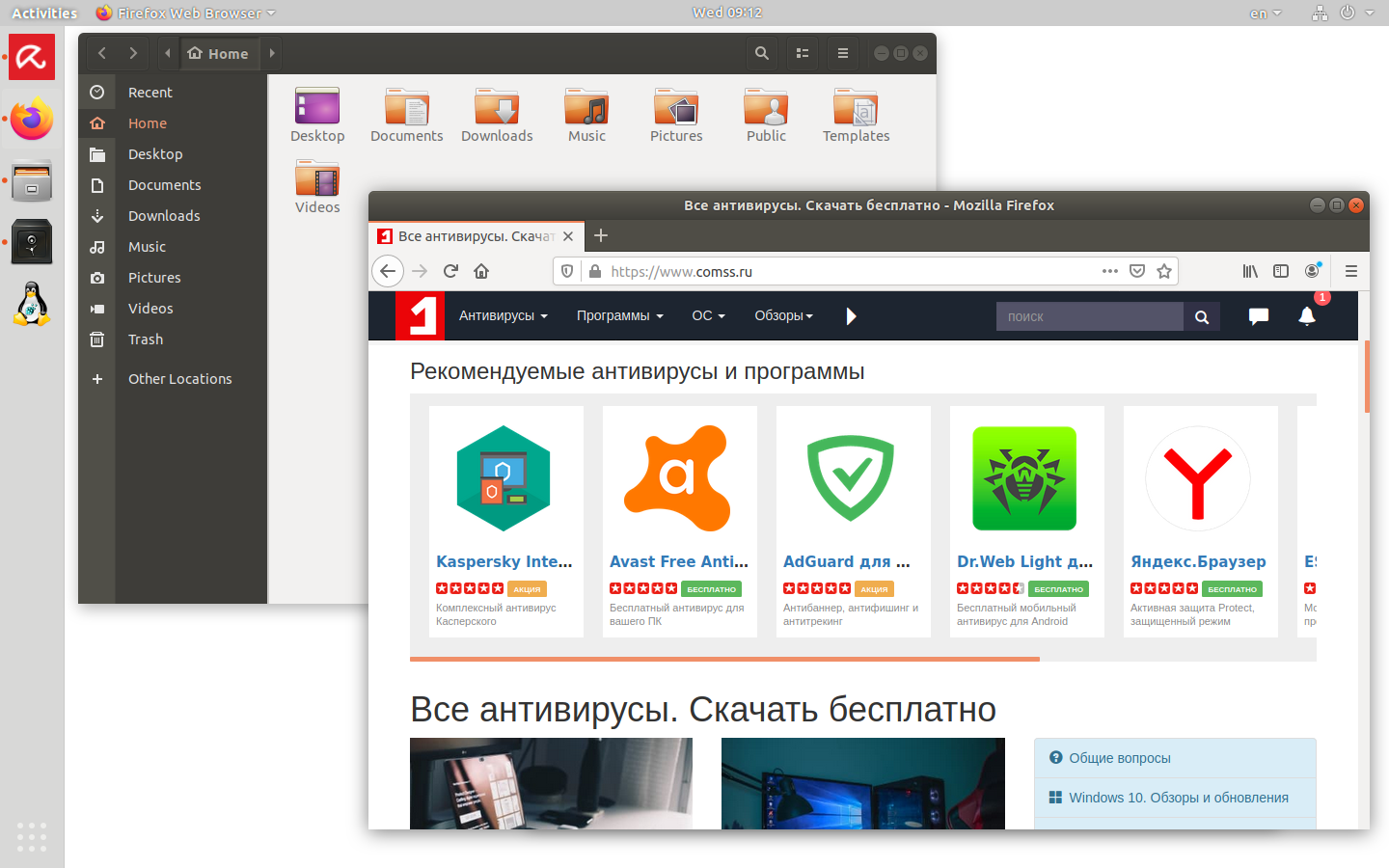
Task: Open Firefox account icon
Action: (x=1312, y=271)
